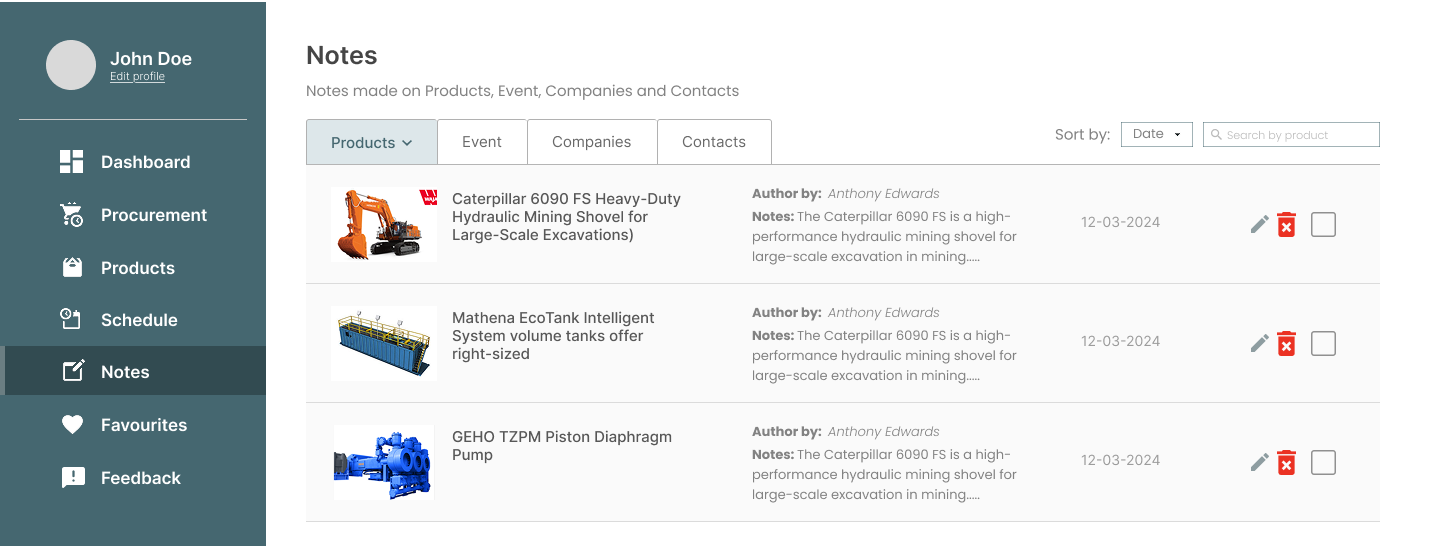Viewport: 1440px width, 546px height.
Task: Select the Caterpillar 6090 FS note checkbox
Action: [x=1323, y=224]
